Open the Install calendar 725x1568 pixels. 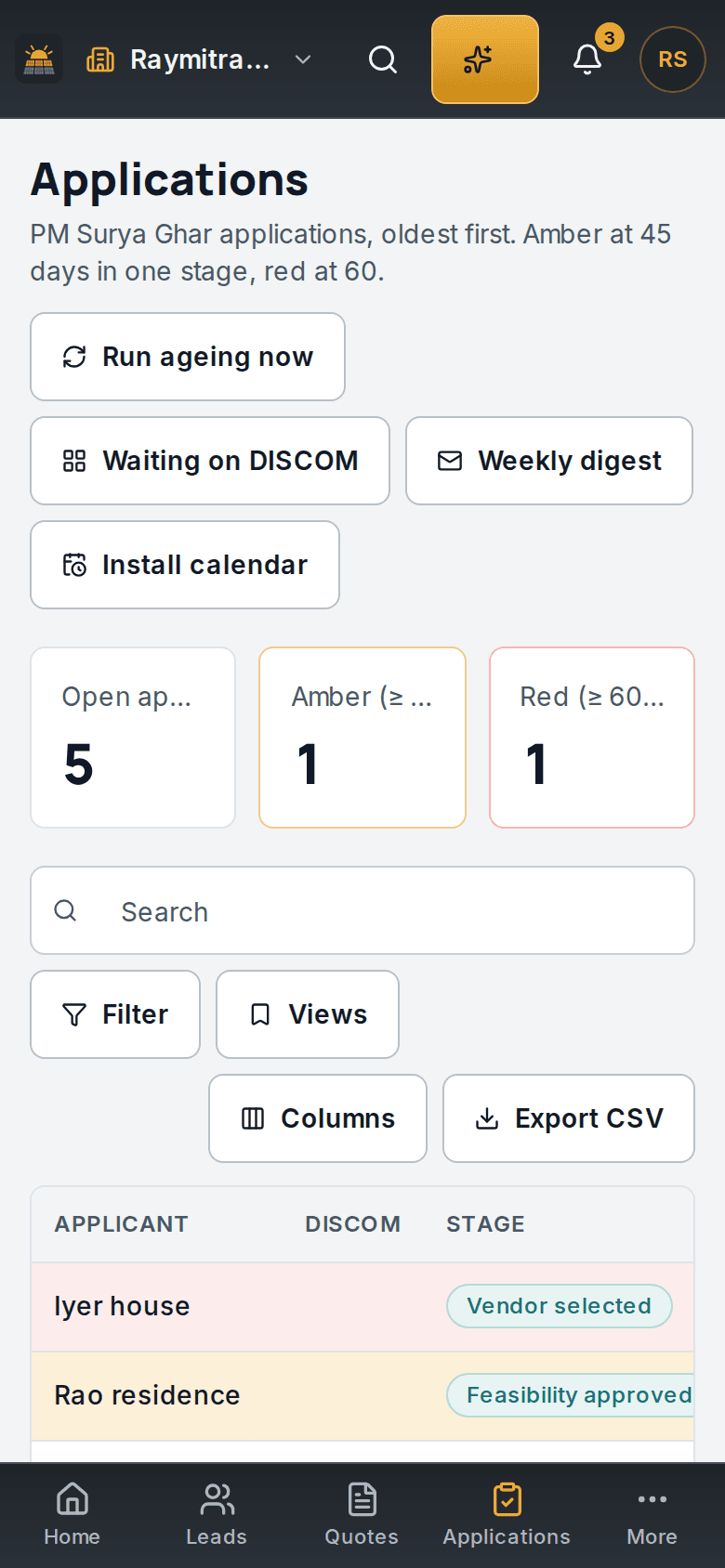(185, 565)
